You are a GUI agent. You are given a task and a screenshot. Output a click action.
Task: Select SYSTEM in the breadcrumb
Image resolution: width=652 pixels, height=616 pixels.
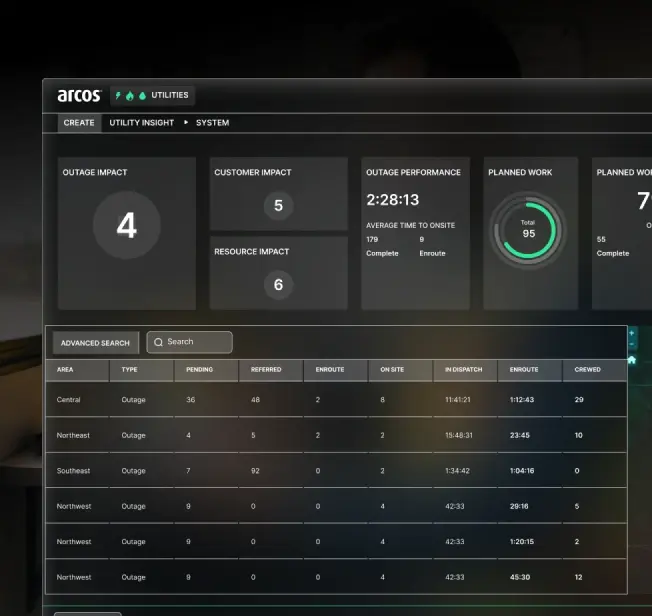click(x=212, y=123)
